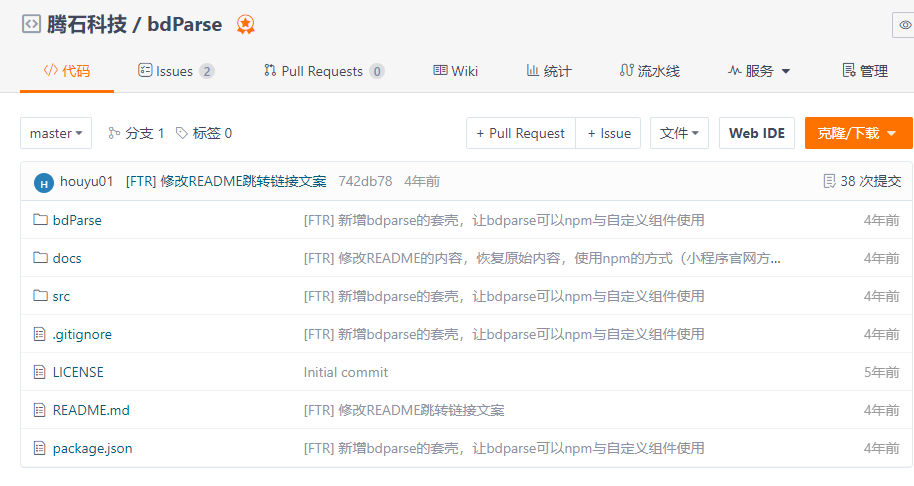Expand the 克隆/下载 dropdown button

[859, 133]
